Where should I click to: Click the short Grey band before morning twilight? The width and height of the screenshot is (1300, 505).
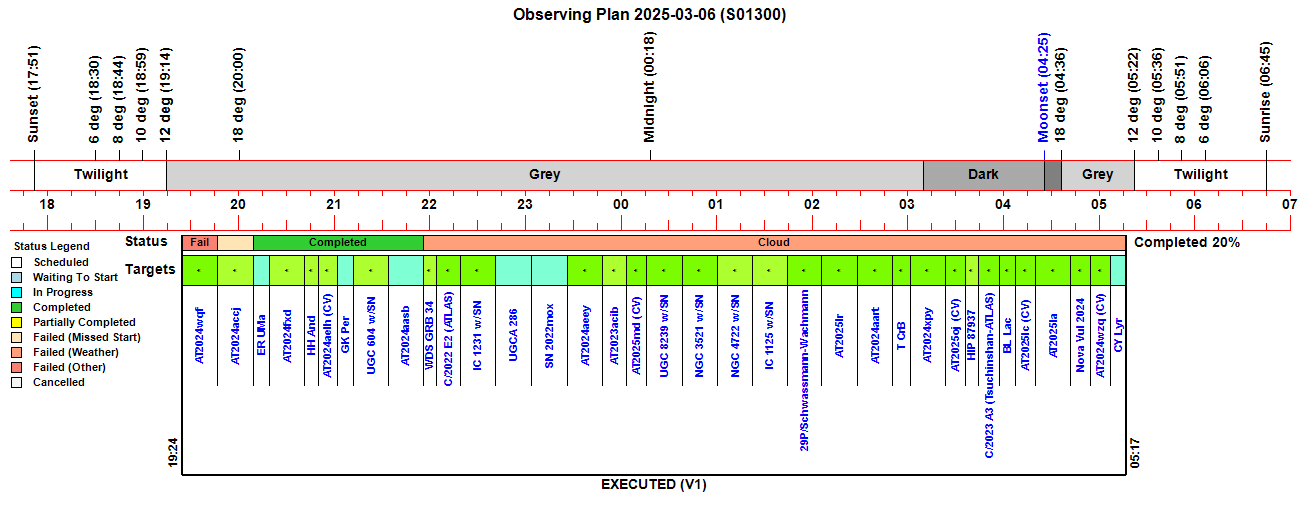tap(1098, 175)
